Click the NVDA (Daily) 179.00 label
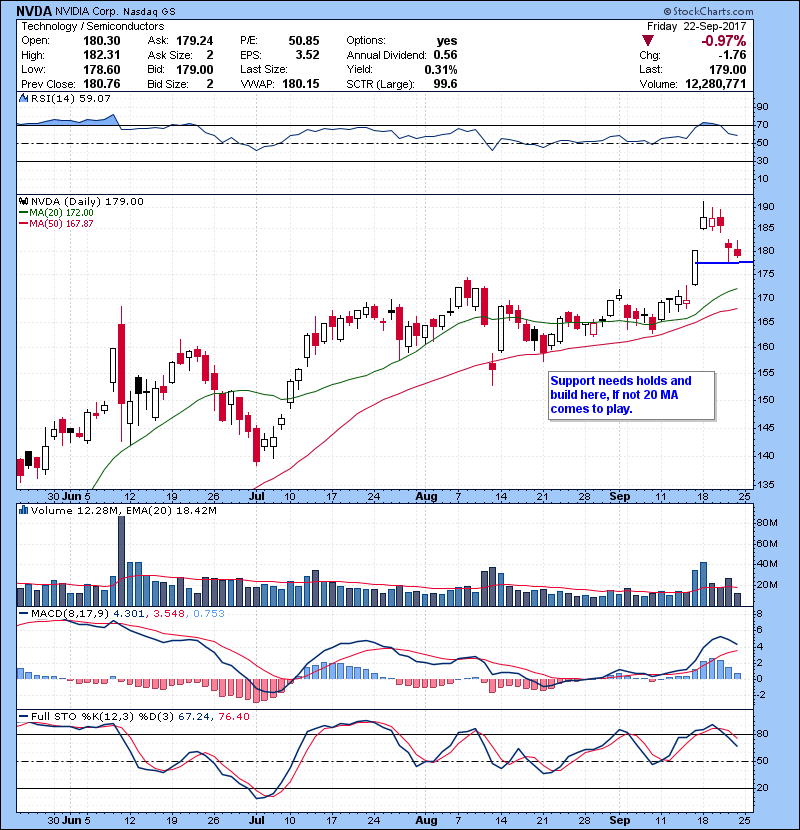Screen dimensions: 800x830 pyautogui.click(x=87, y=201)
